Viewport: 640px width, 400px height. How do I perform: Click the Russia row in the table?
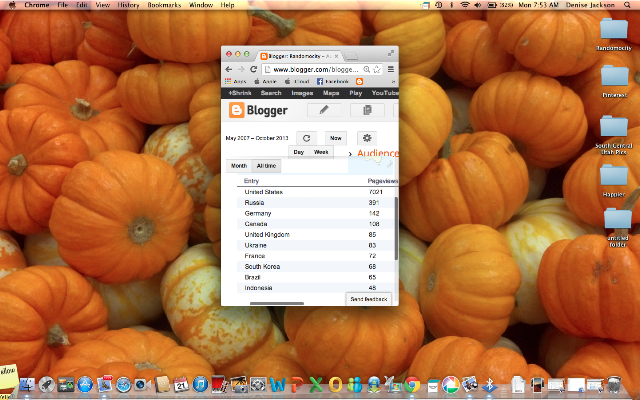click(316, 202)
